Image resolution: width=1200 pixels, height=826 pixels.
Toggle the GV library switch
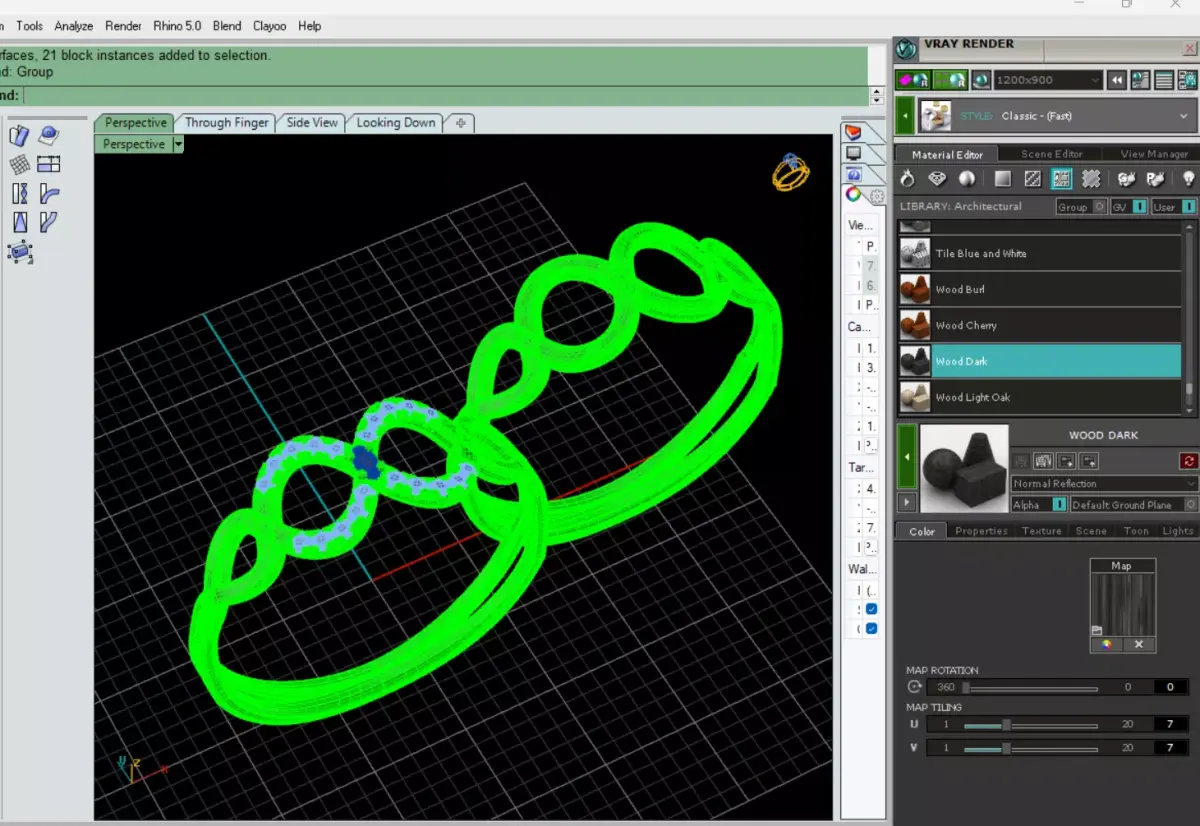click(1142, 207)
